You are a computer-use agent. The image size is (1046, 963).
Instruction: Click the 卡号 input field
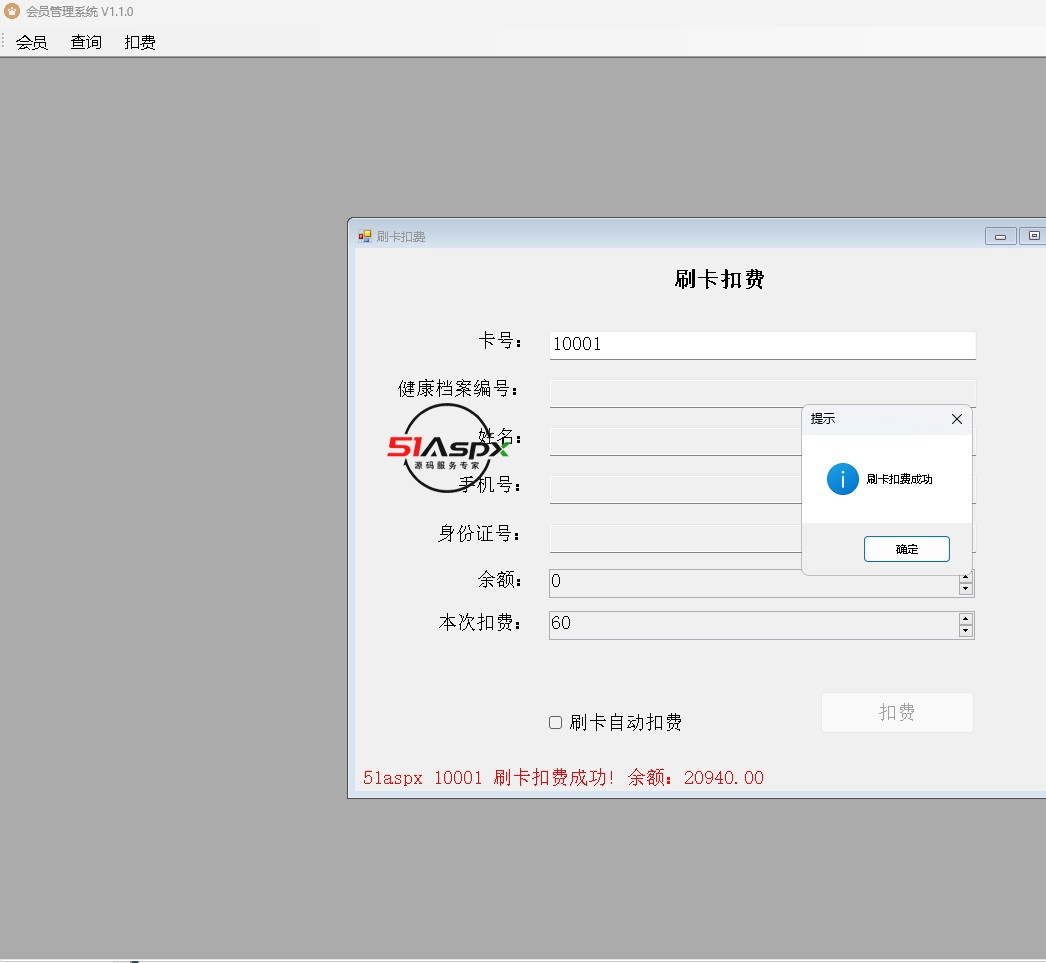[x=761, y=344]
